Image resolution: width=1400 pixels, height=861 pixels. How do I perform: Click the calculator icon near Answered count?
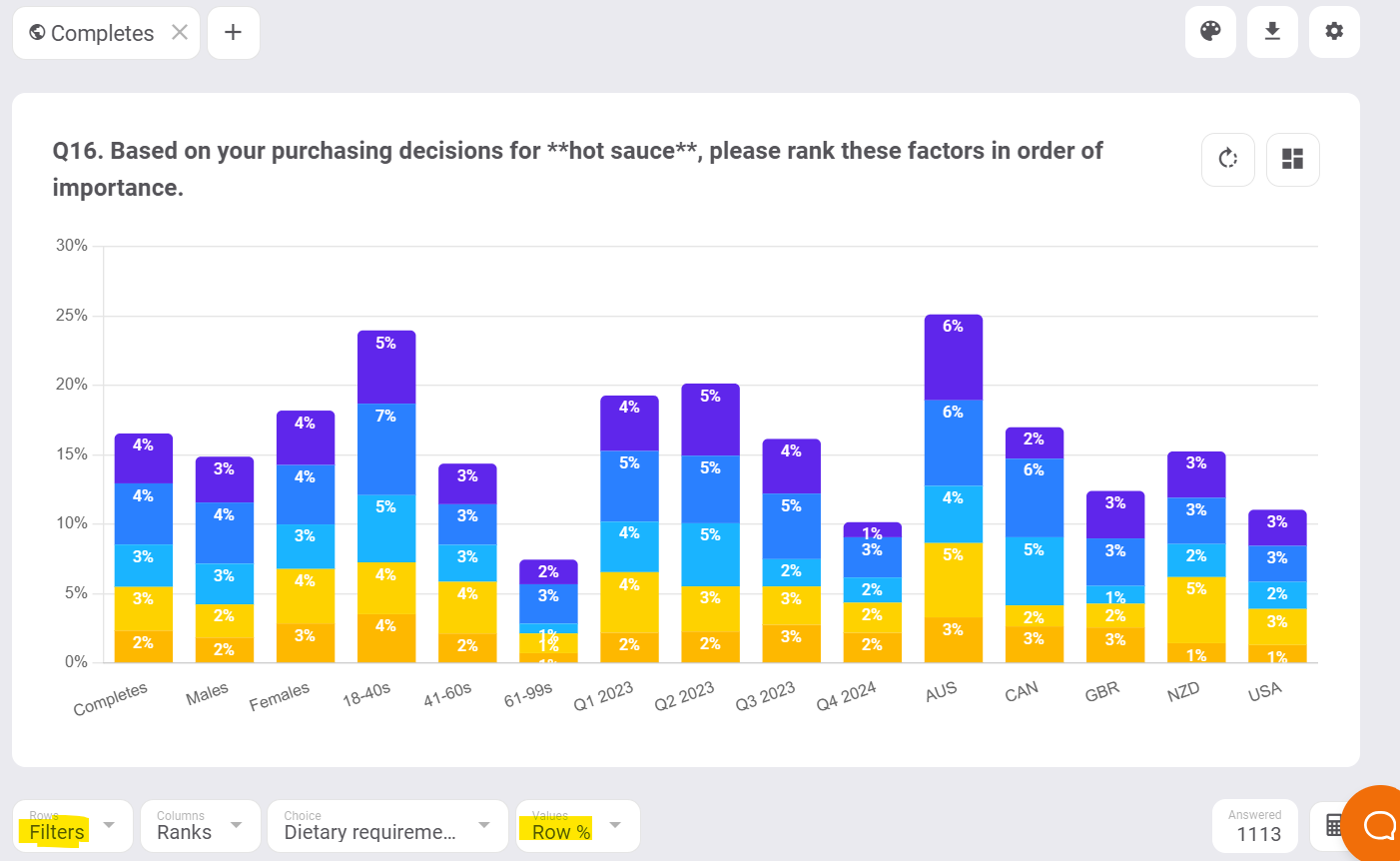(1335, 826)
